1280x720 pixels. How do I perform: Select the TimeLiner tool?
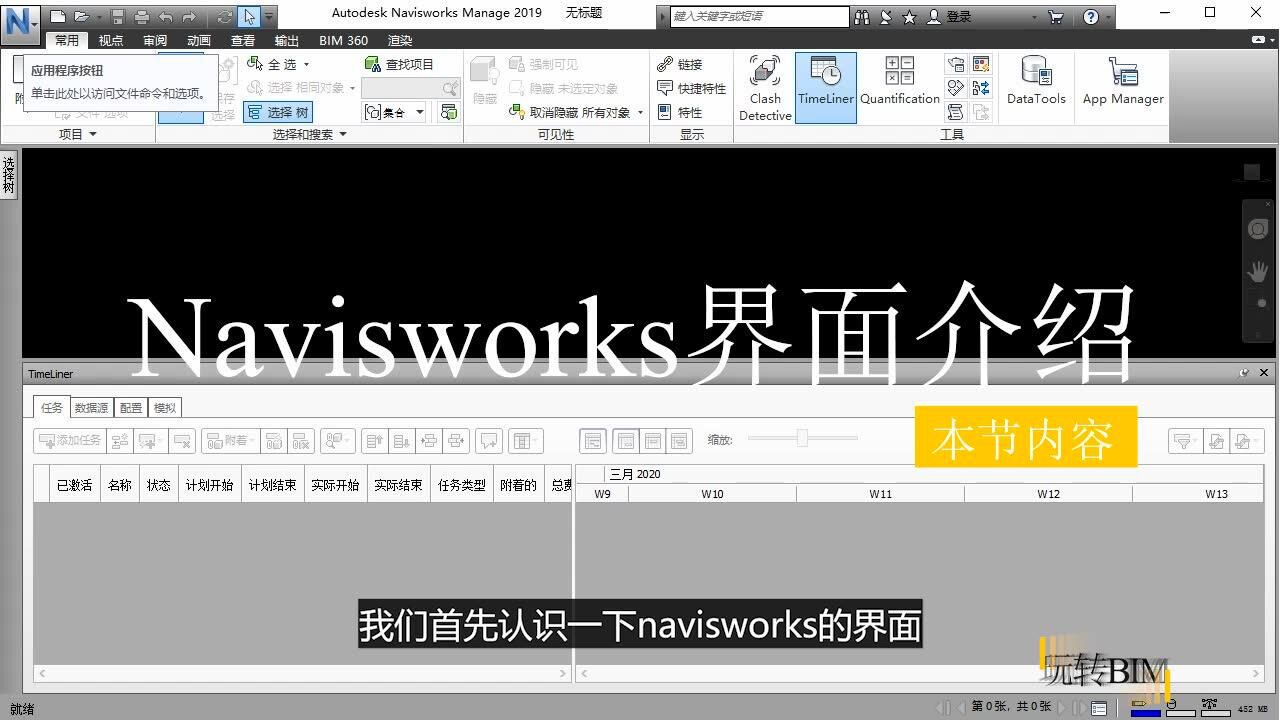[x=825, y=87]
